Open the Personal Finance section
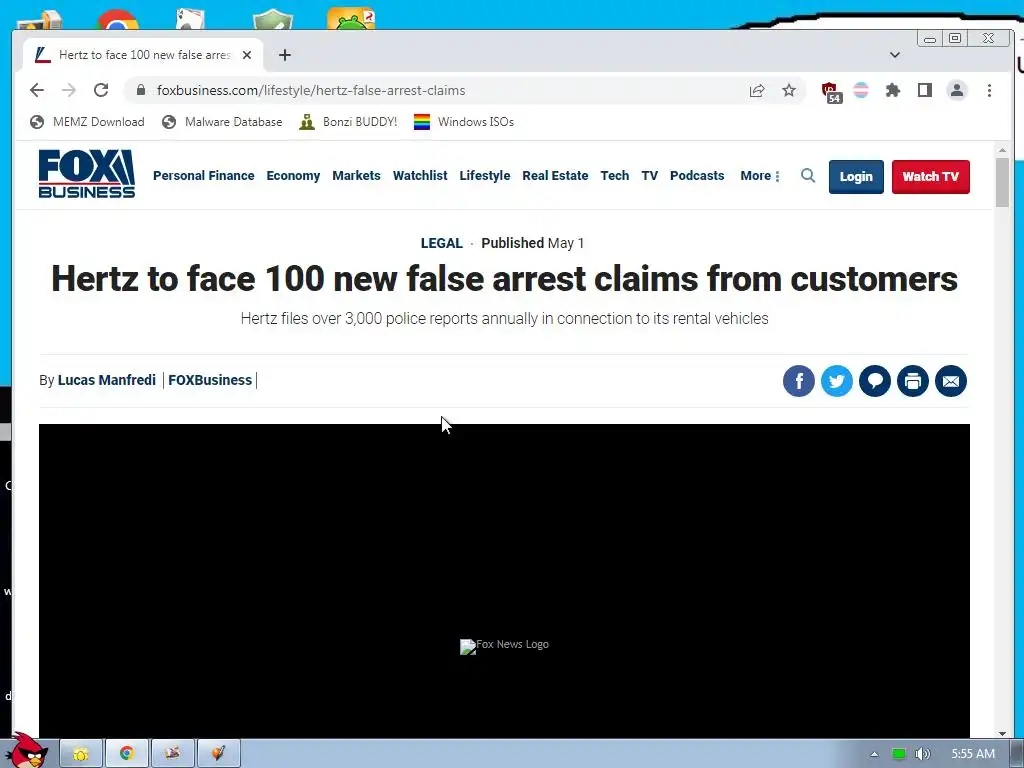This screenshot has height=768, width=1024. (204, 176)
